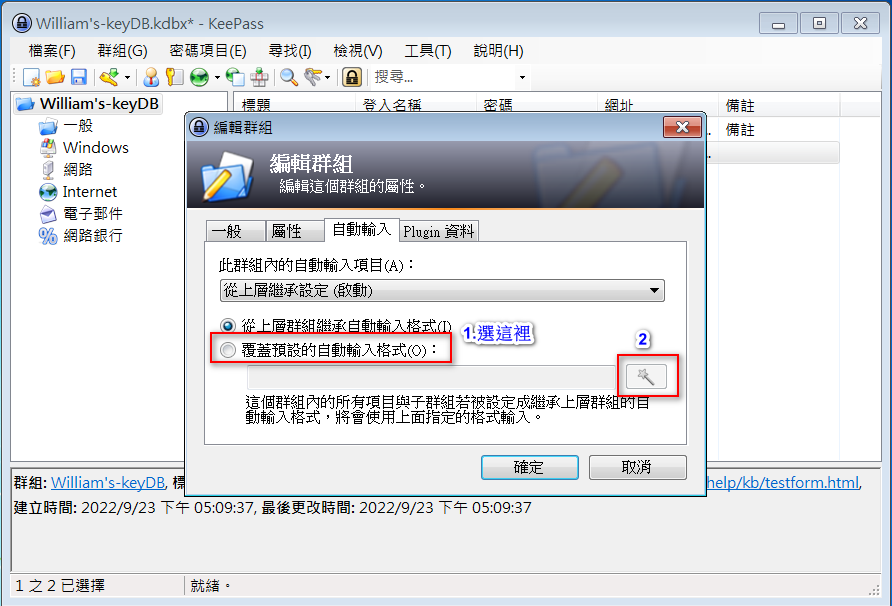The height and width of the screenshot is (606, 892).
Task: Click the 確定 button
Action: click(x=530, y=467)
